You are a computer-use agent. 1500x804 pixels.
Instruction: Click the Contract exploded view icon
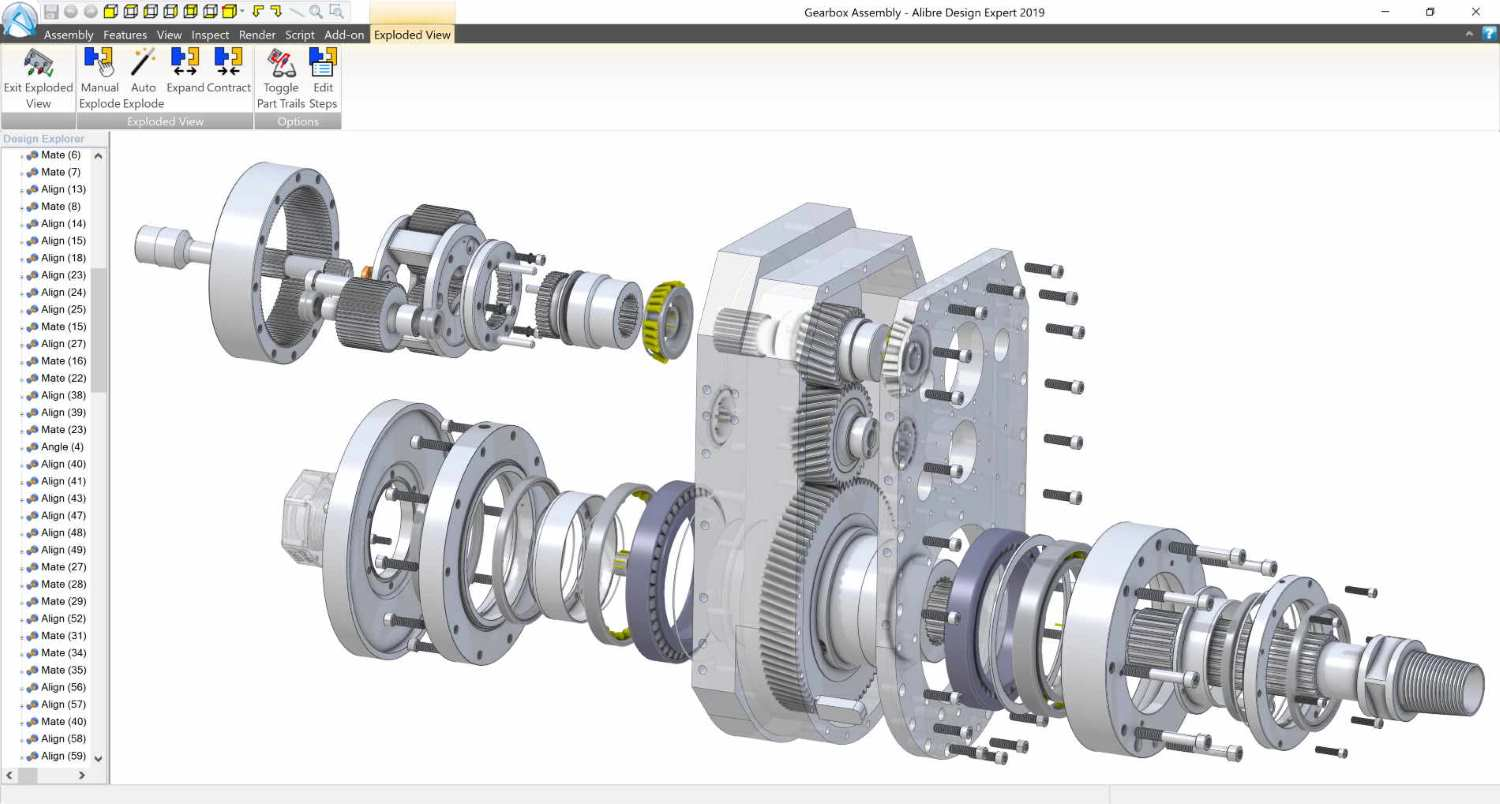(229, 75)
